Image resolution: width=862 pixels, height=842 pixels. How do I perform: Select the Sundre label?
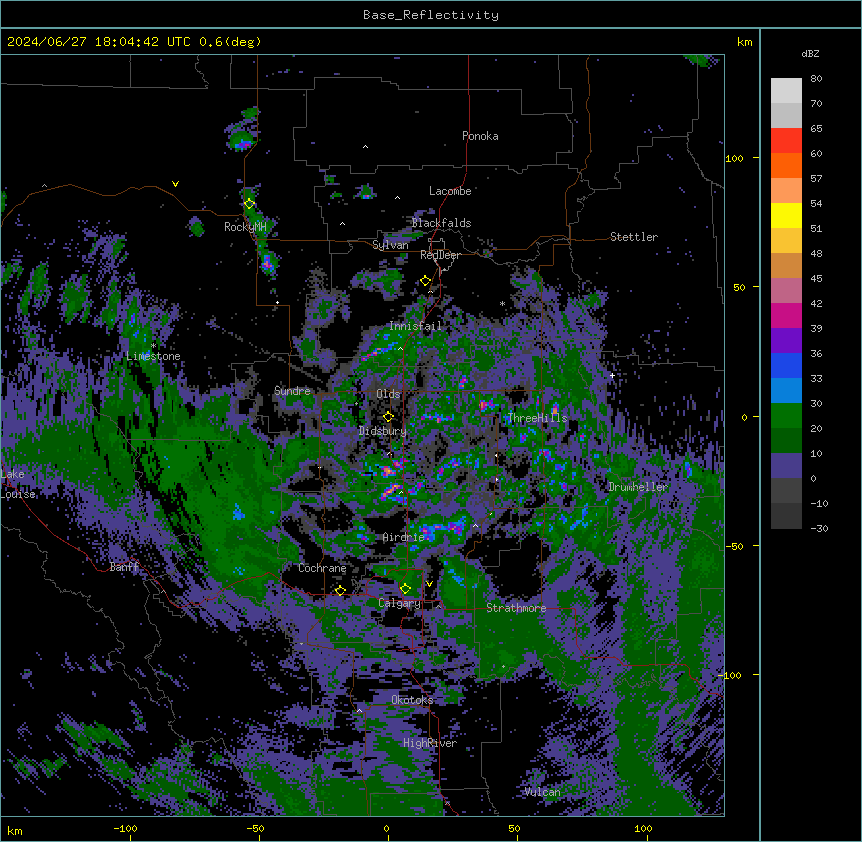[292, 391]
